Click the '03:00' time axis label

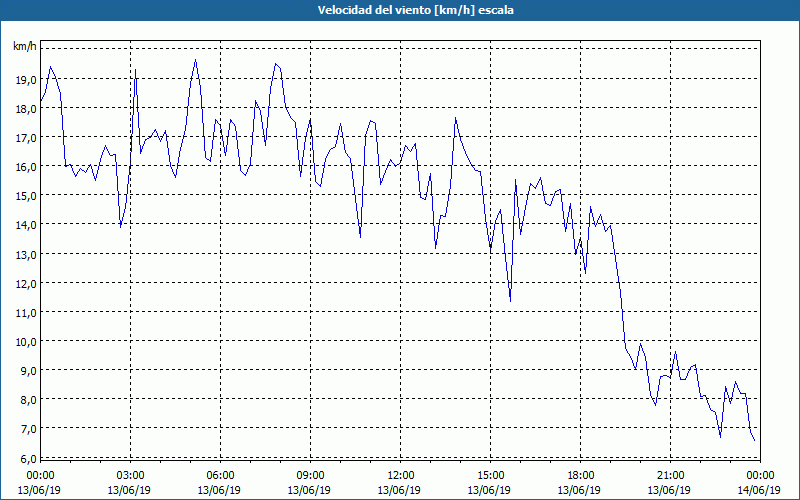[131, 476]
